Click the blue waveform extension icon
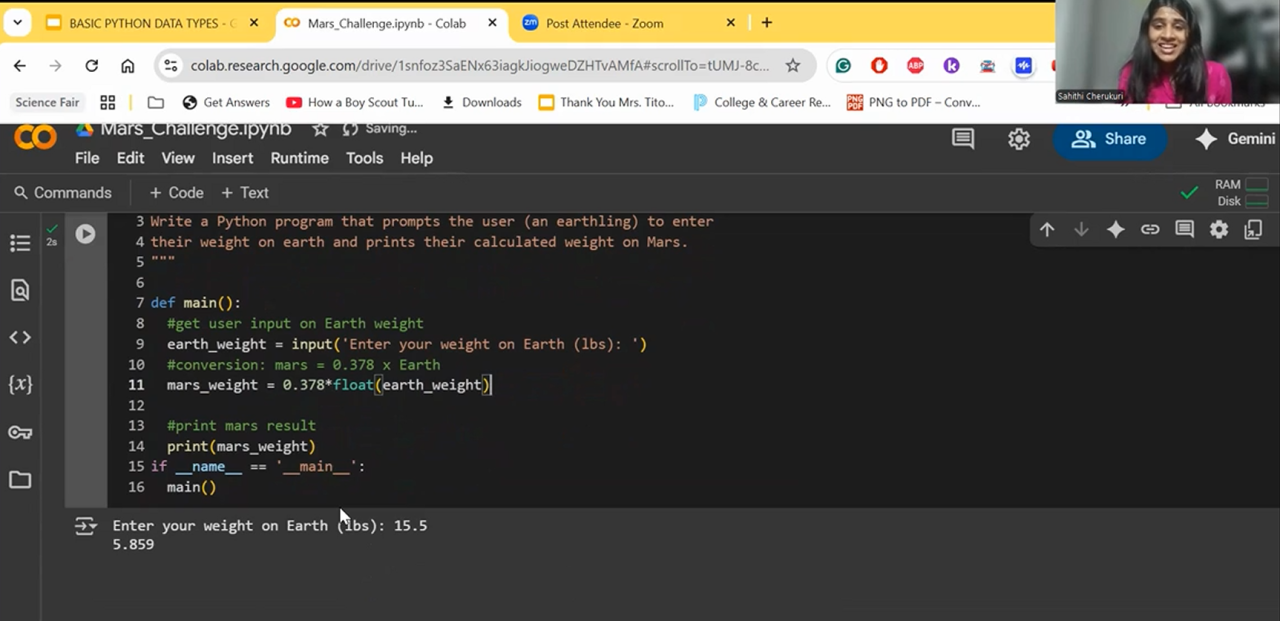1280x621 pixels. pos(1023,66)
